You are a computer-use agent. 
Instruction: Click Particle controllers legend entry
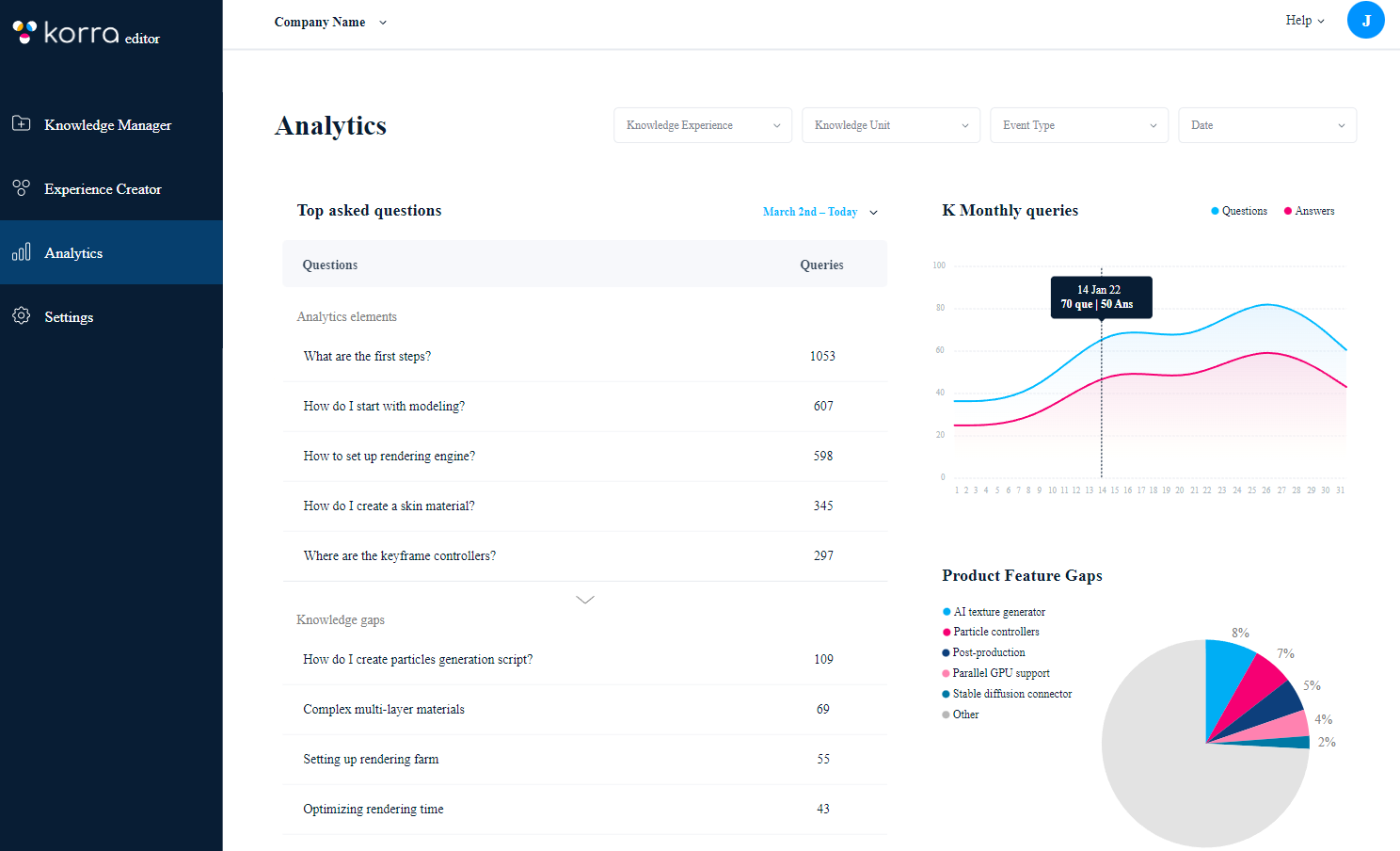tap(991, 632)
